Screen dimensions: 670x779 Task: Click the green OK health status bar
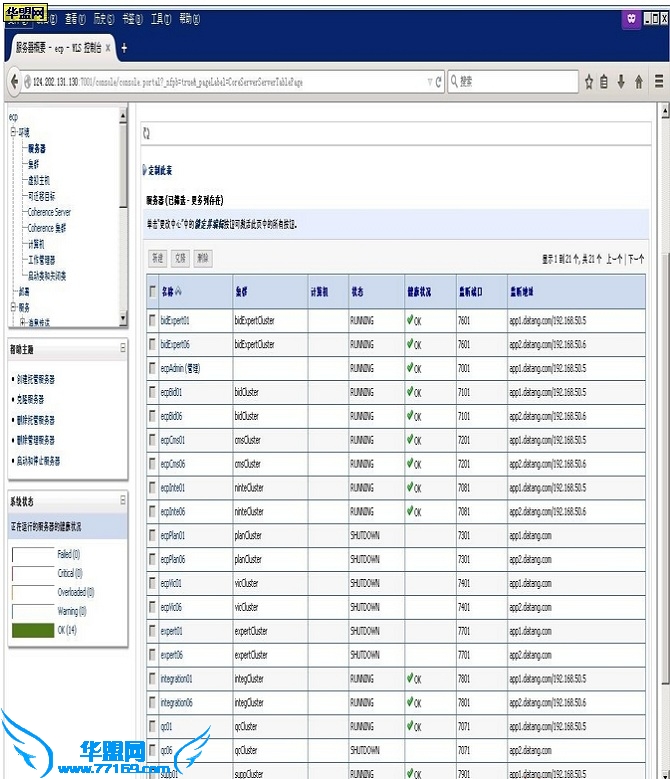coord(32,630)
